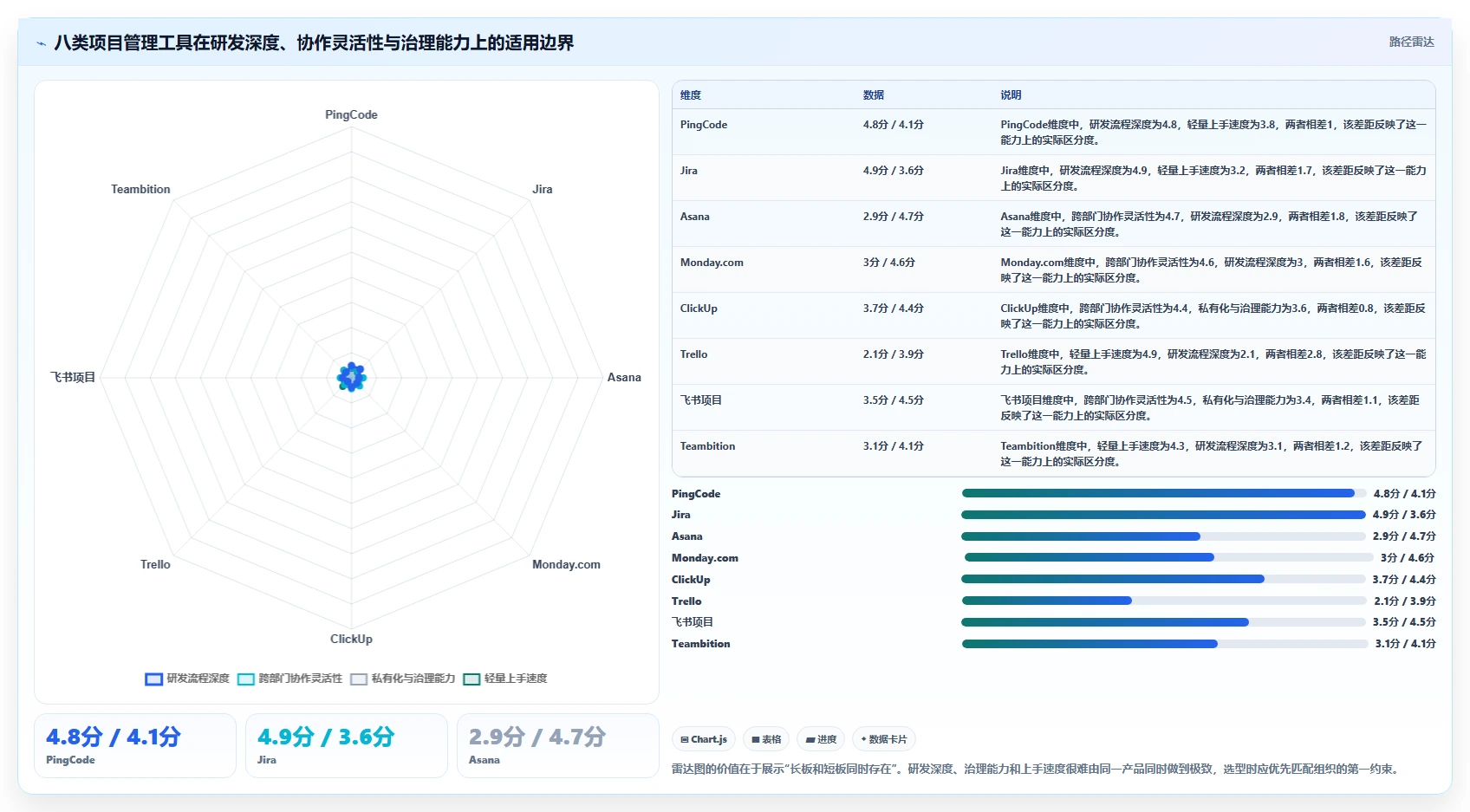The image size is (1470, 812).
Task: Toggle 跨部门协作灵活性 legend item
Action: click(x=289, y=679)
